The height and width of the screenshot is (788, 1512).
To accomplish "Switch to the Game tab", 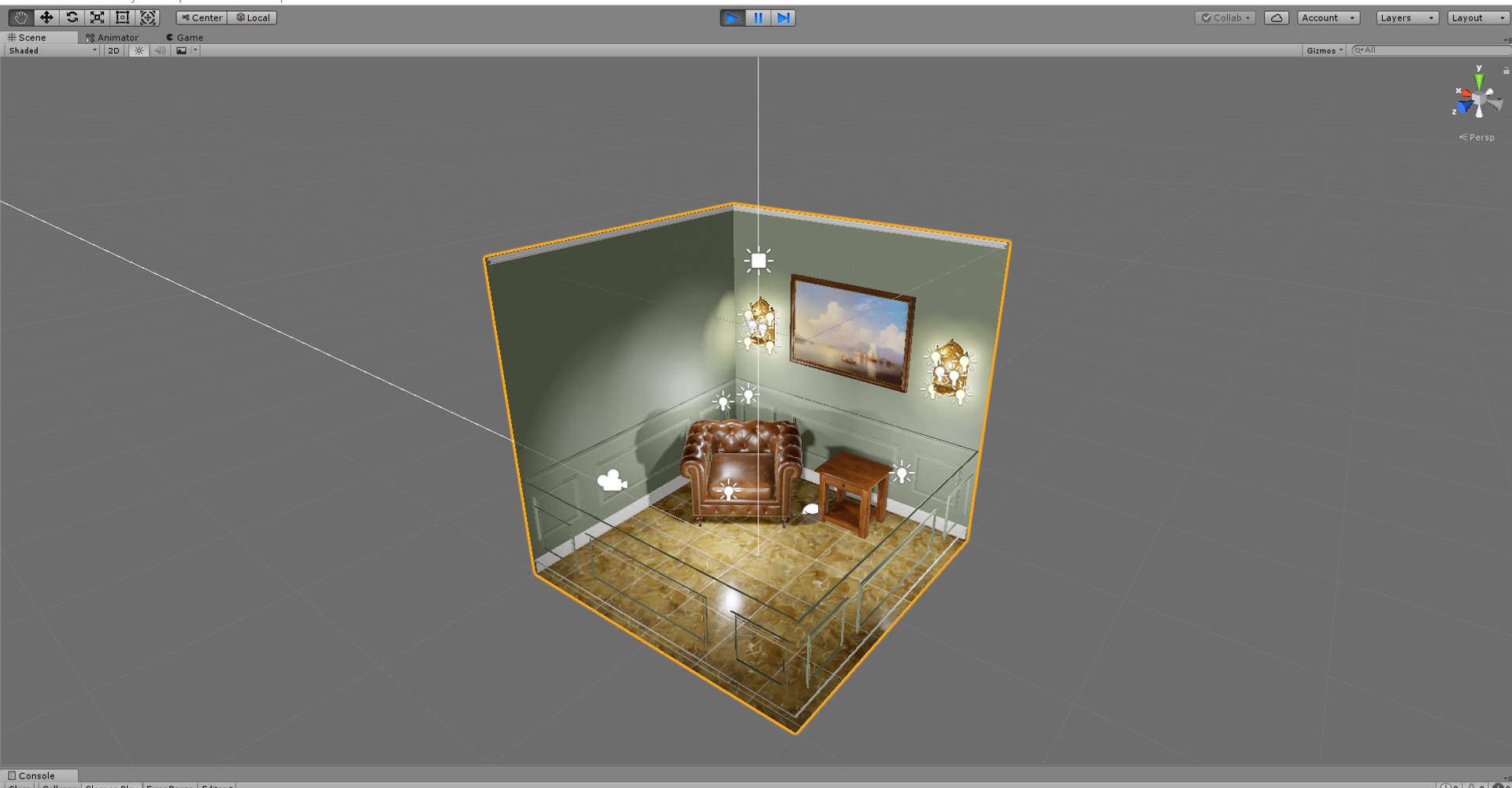I will 184,37.
